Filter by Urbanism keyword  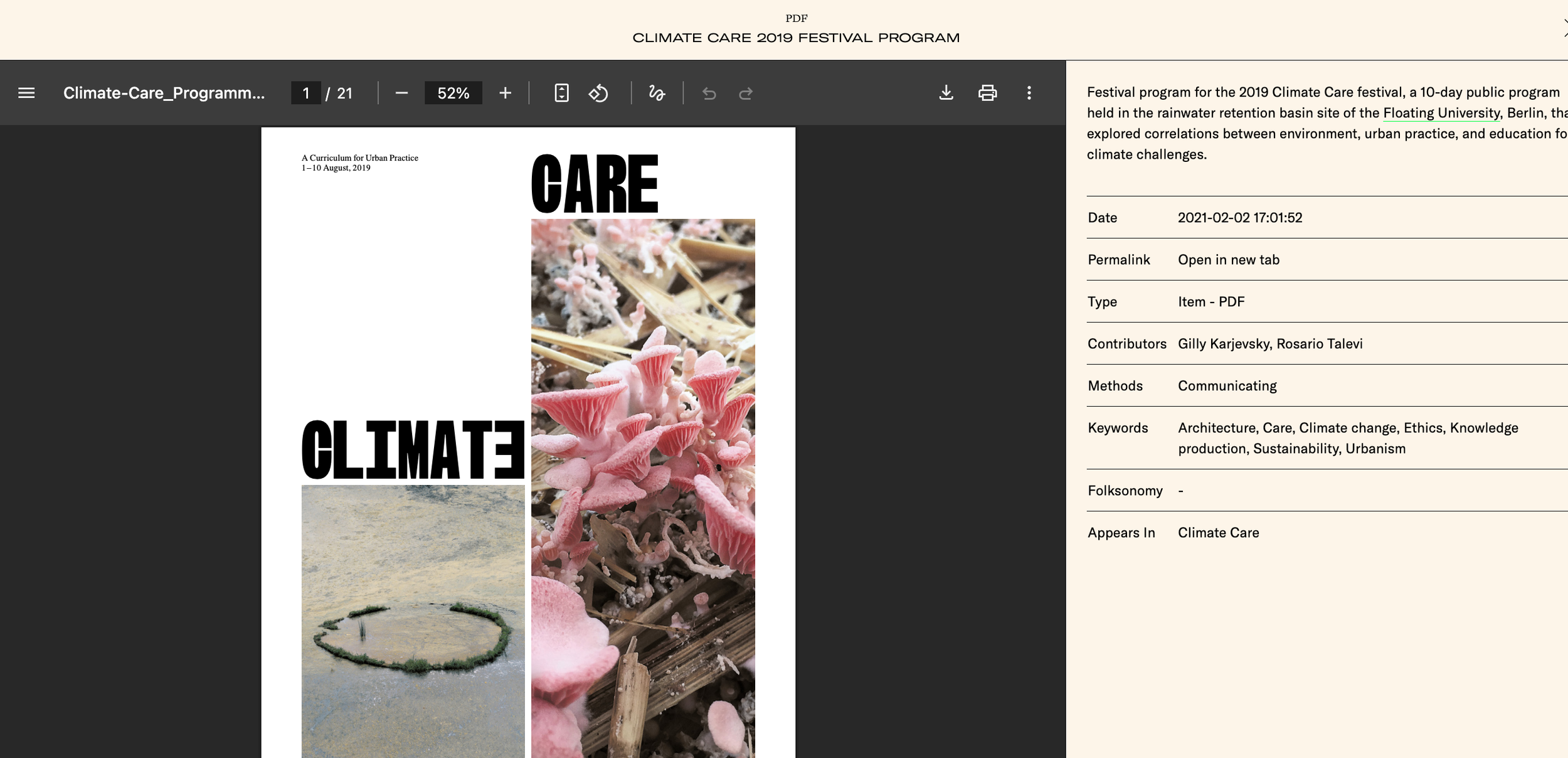pyautogui.click(x=1375, y=449)
